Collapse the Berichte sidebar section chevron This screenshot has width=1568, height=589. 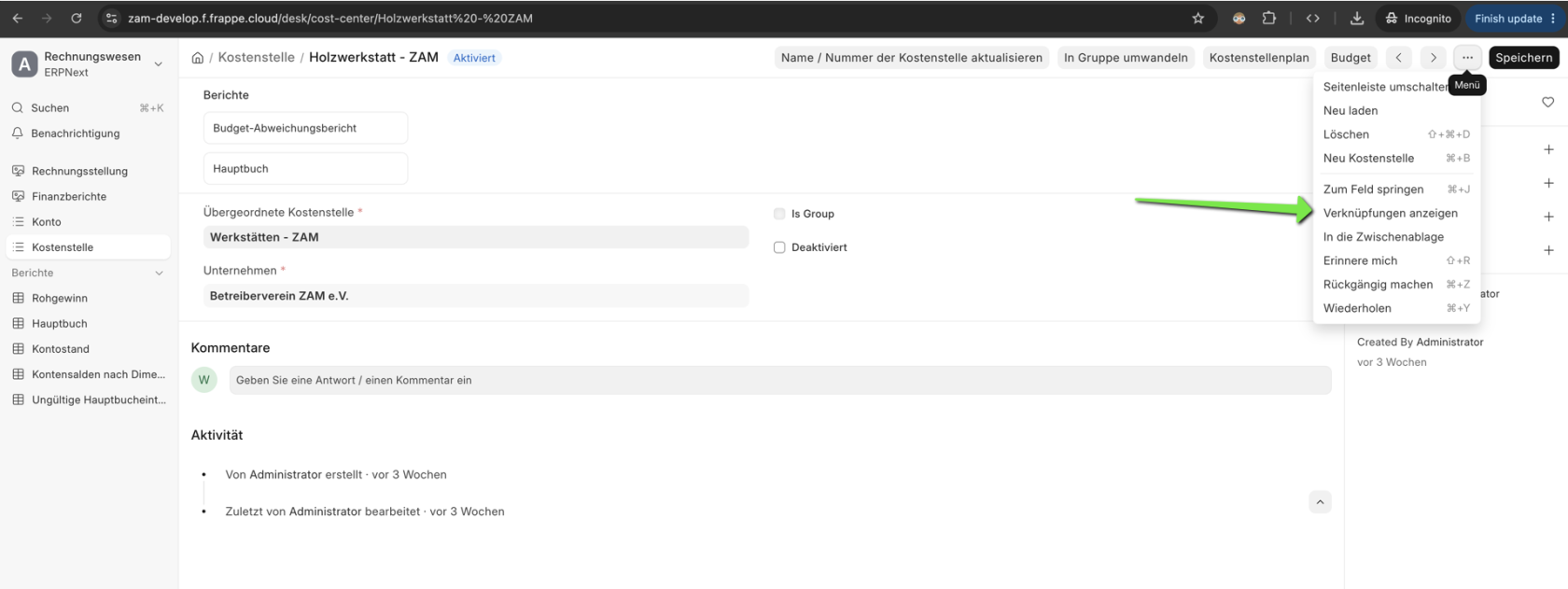(159, 273)
